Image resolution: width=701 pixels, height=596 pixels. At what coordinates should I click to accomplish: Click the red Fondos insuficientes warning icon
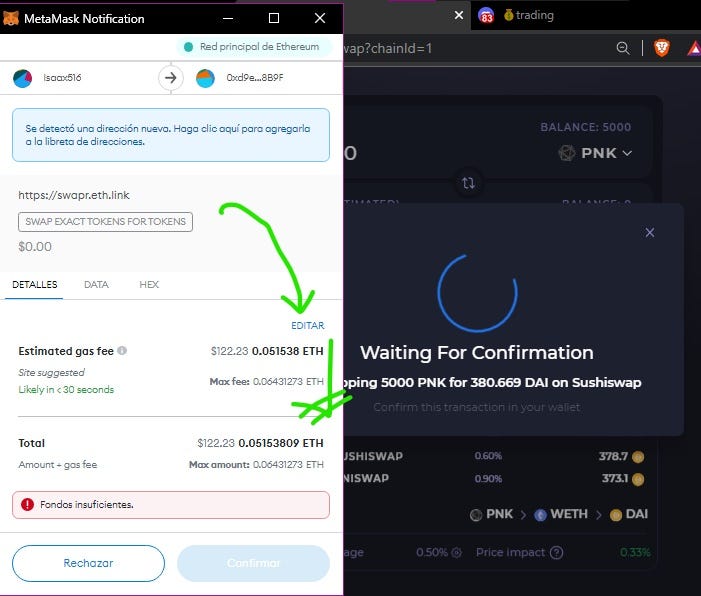point(27,504)
